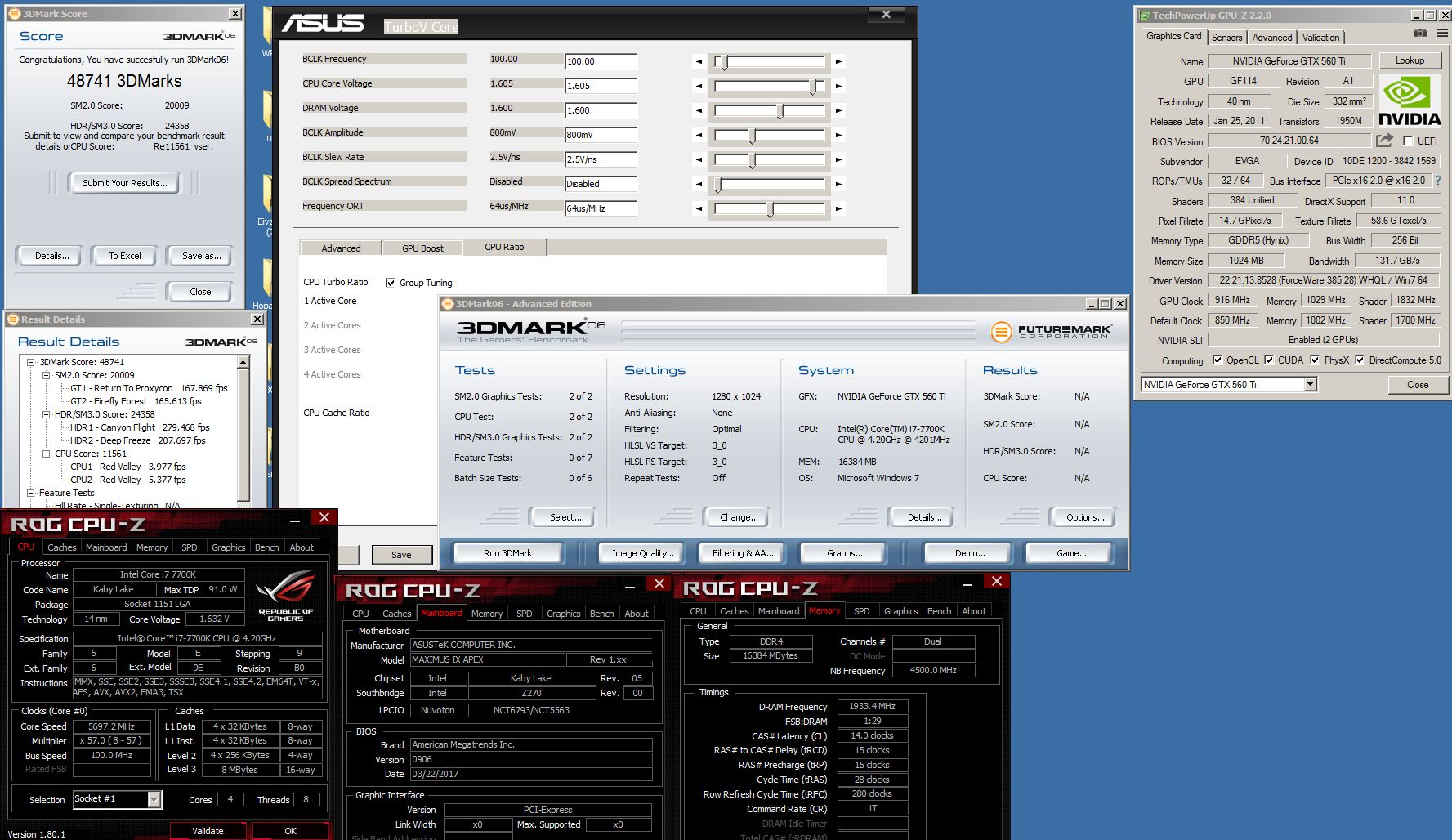This screenshot has height=840, width=1452.
Task: Click the GPU-Z title bar app icon
Action: tap(1145, 15)
